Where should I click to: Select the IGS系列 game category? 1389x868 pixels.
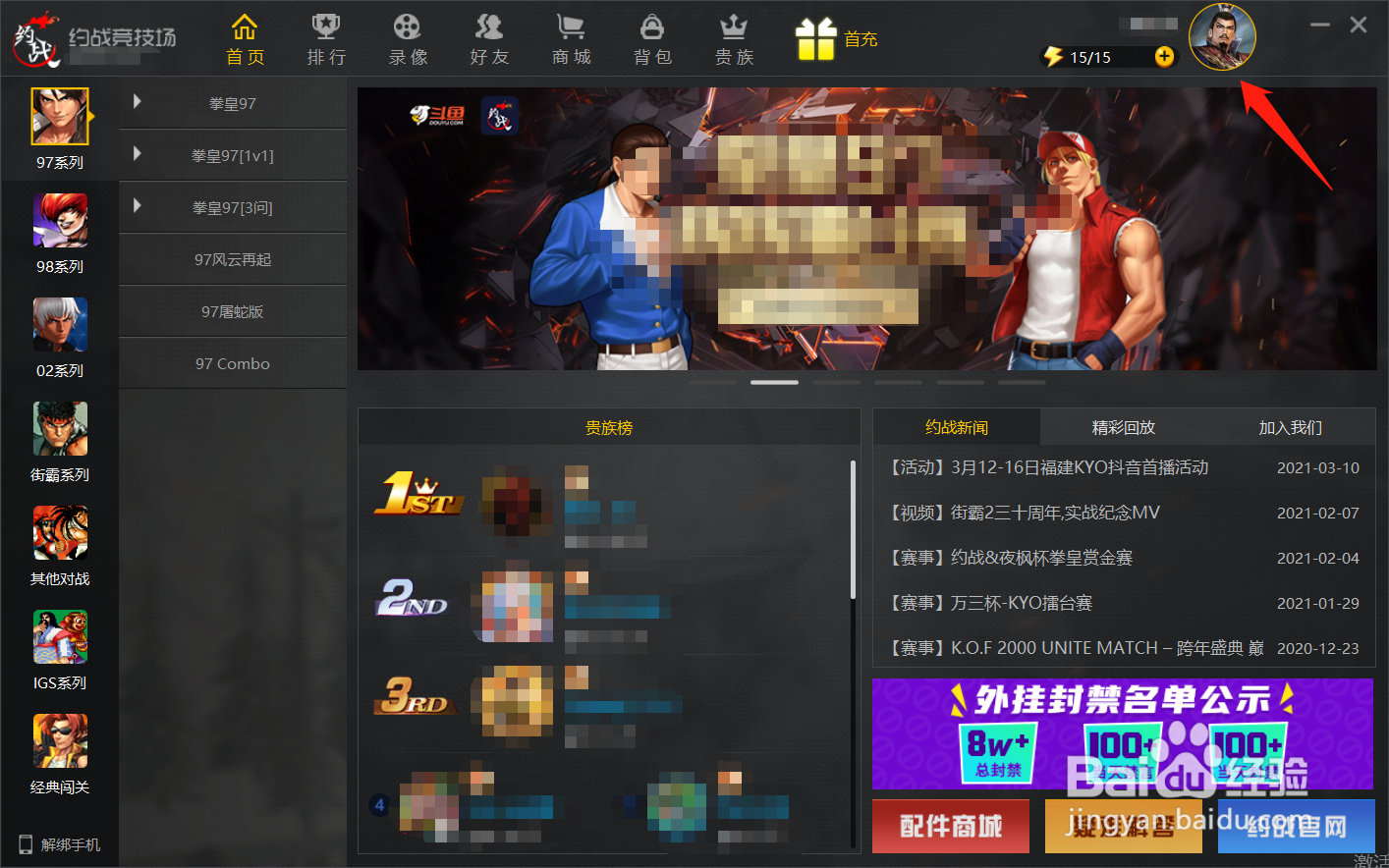pyautogui.click(x=60, y=650)
